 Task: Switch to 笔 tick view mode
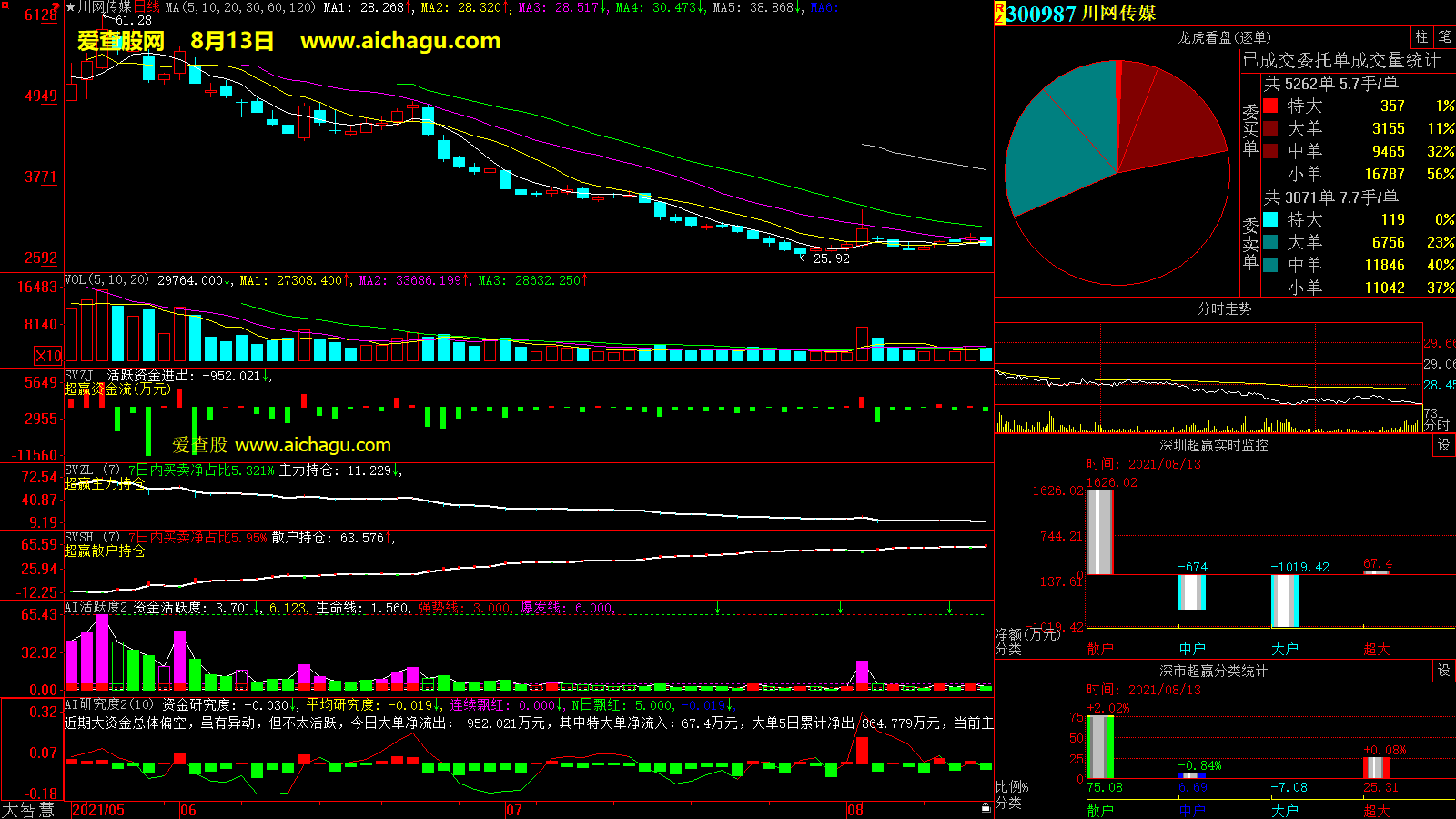click(1444, 37)
